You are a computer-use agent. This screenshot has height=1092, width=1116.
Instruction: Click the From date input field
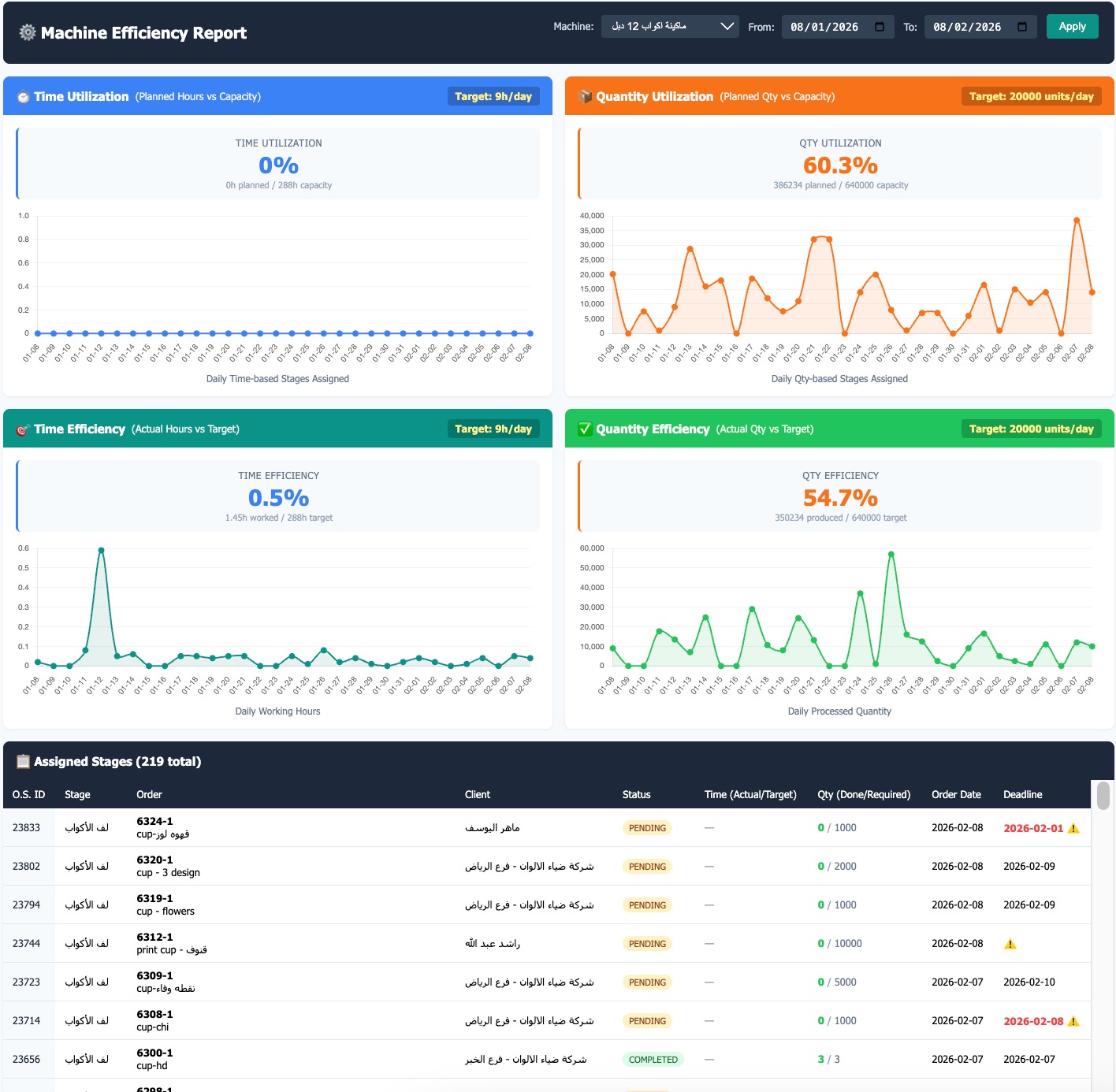(824, 27)
